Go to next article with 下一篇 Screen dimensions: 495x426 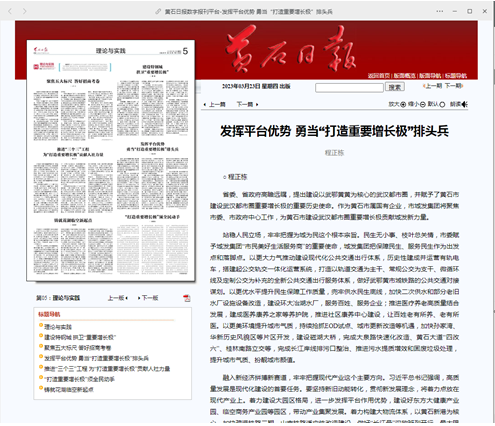[x=247, y=104]
